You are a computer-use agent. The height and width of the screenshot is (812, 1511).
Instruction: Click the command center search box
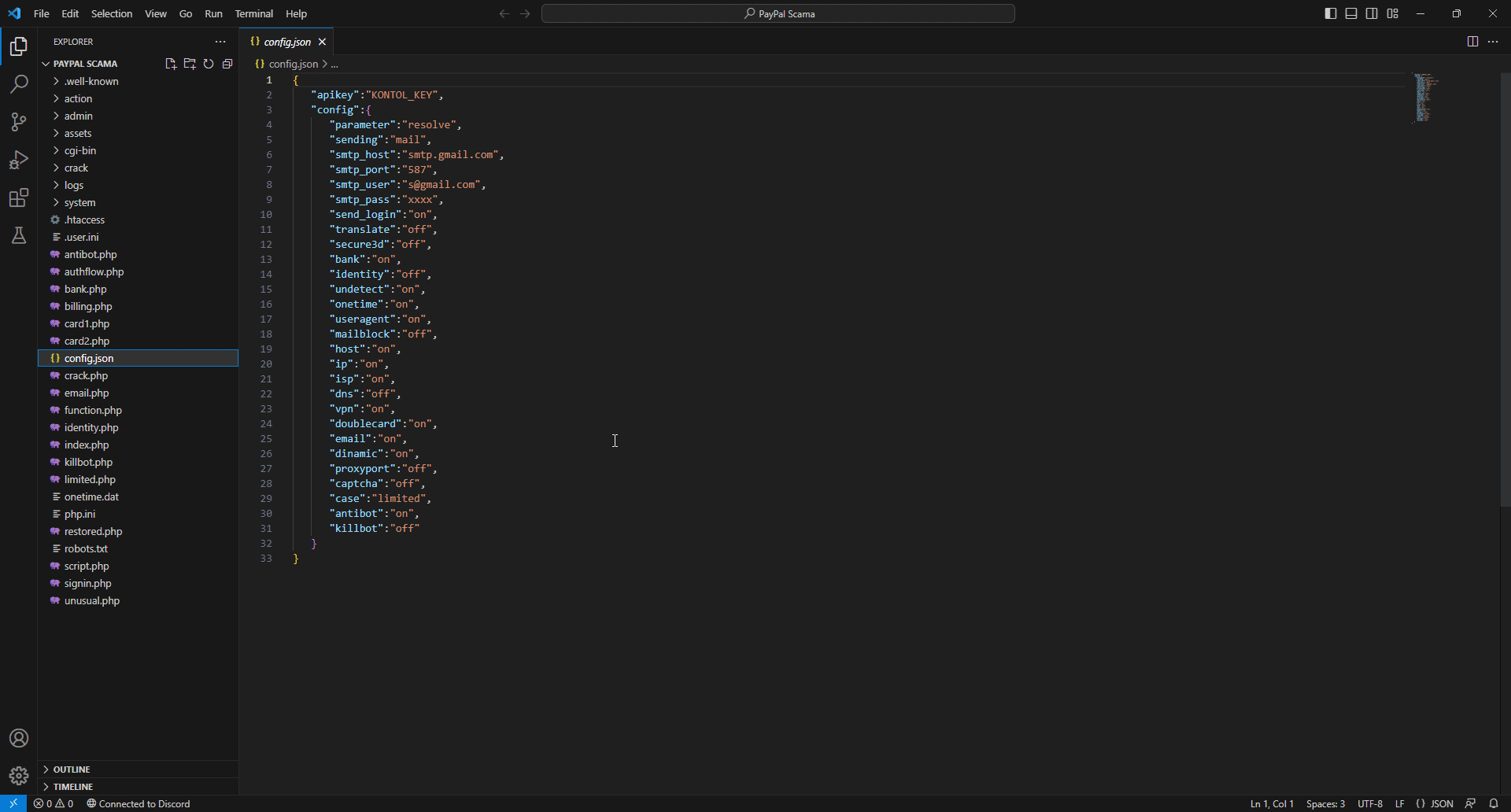[x=778, y=13]
